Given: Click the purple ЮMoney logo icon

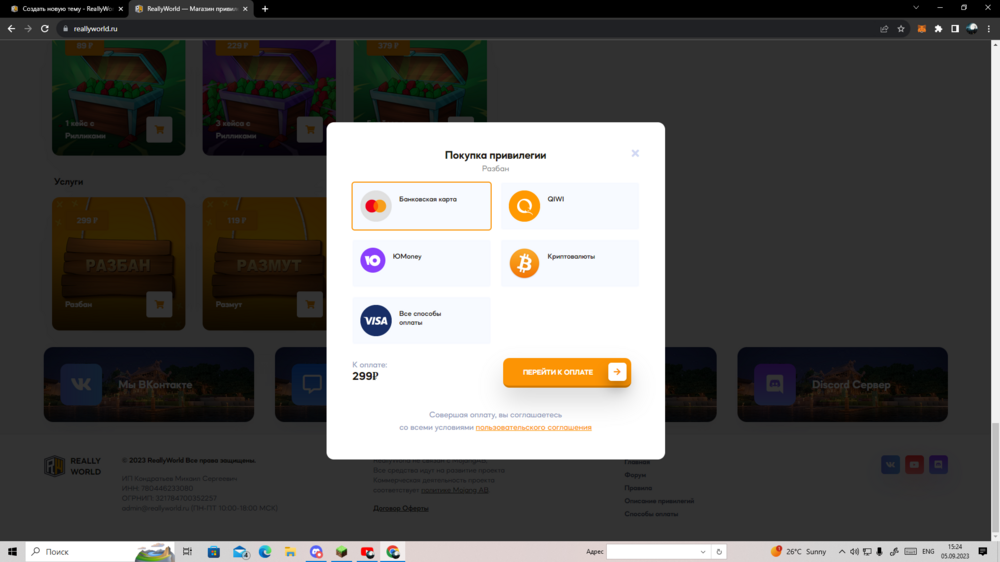Looking at the screenshot, I should pos(372,260).
